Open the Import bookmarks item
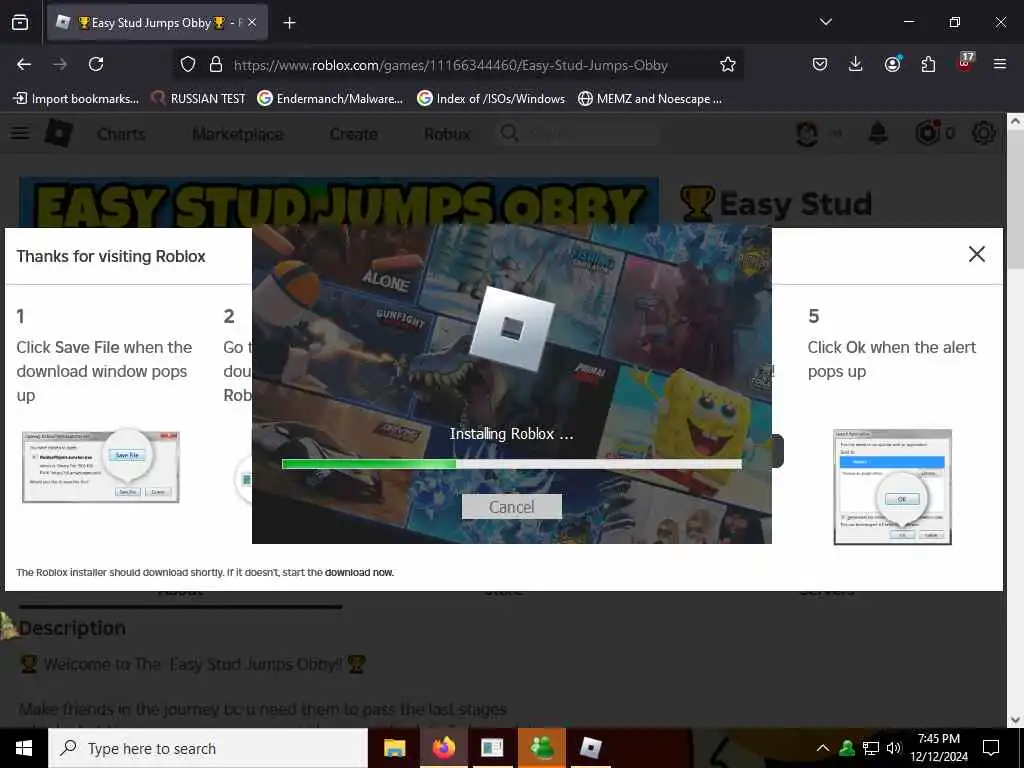Viewport: 1024px width, 768px height. [76, 99]
